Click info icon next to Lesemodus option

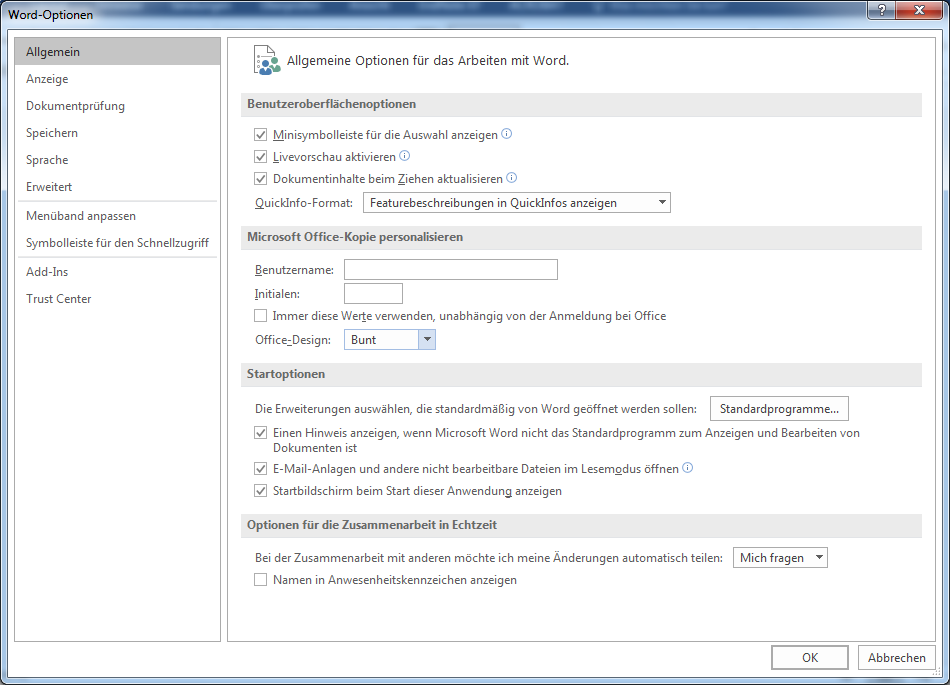tap(687, 467)
